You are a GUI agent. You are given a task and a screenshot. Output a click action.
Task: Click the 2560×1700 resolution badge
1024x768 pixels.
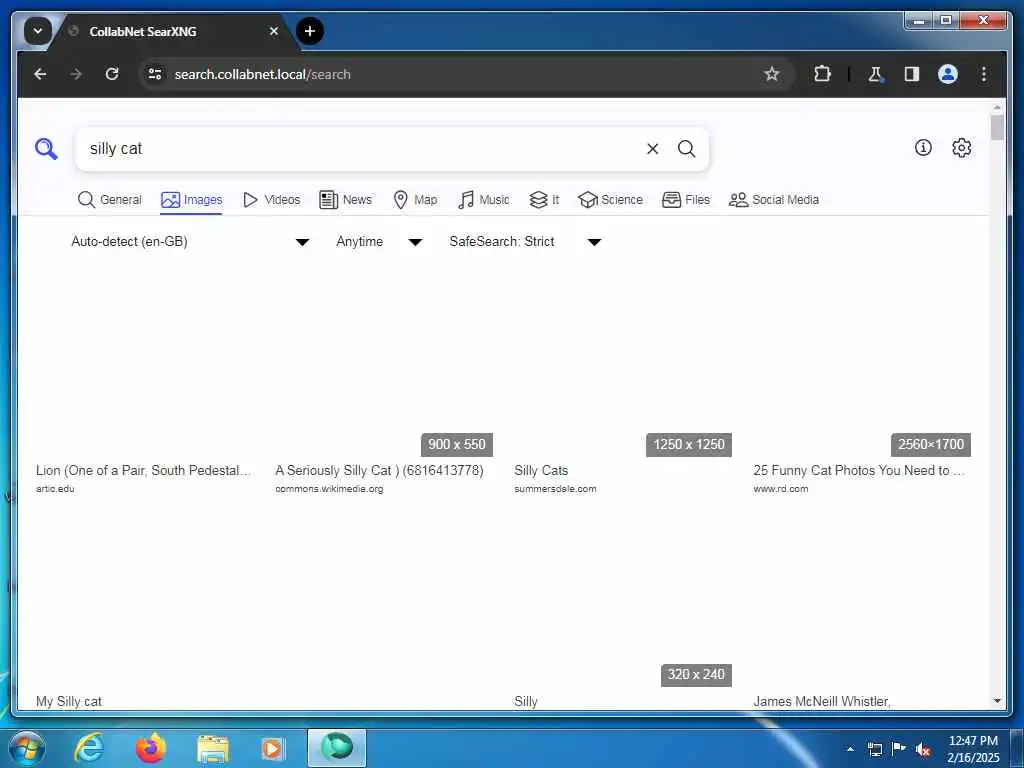[931, 445]
